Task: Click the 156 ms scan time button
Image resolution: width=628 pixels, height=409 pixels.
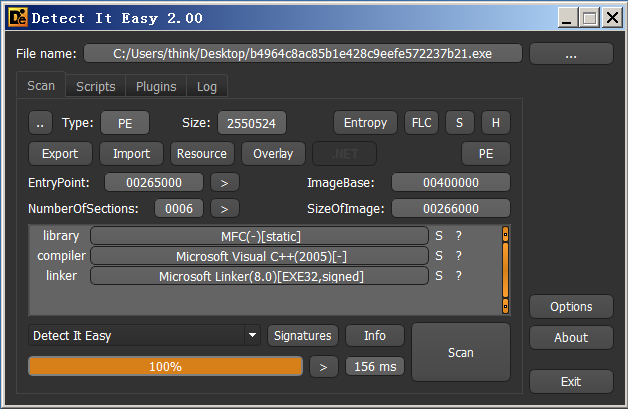Action: (x=375, y=367)
